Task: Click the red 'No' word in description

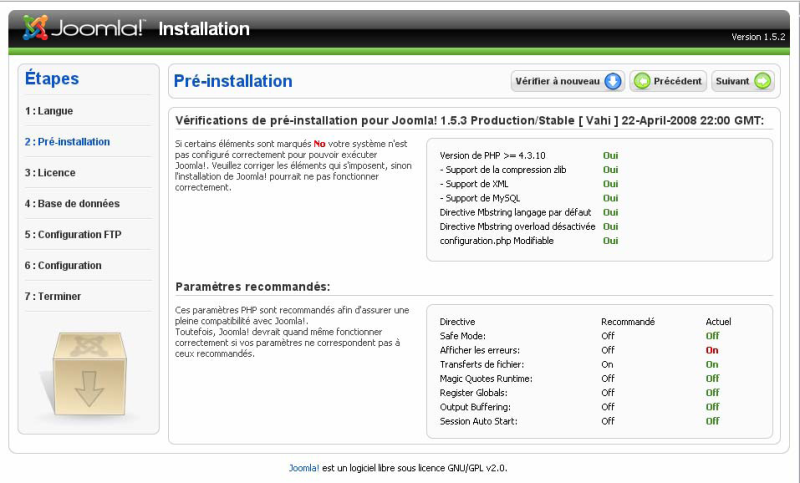Action: [319, 144]
